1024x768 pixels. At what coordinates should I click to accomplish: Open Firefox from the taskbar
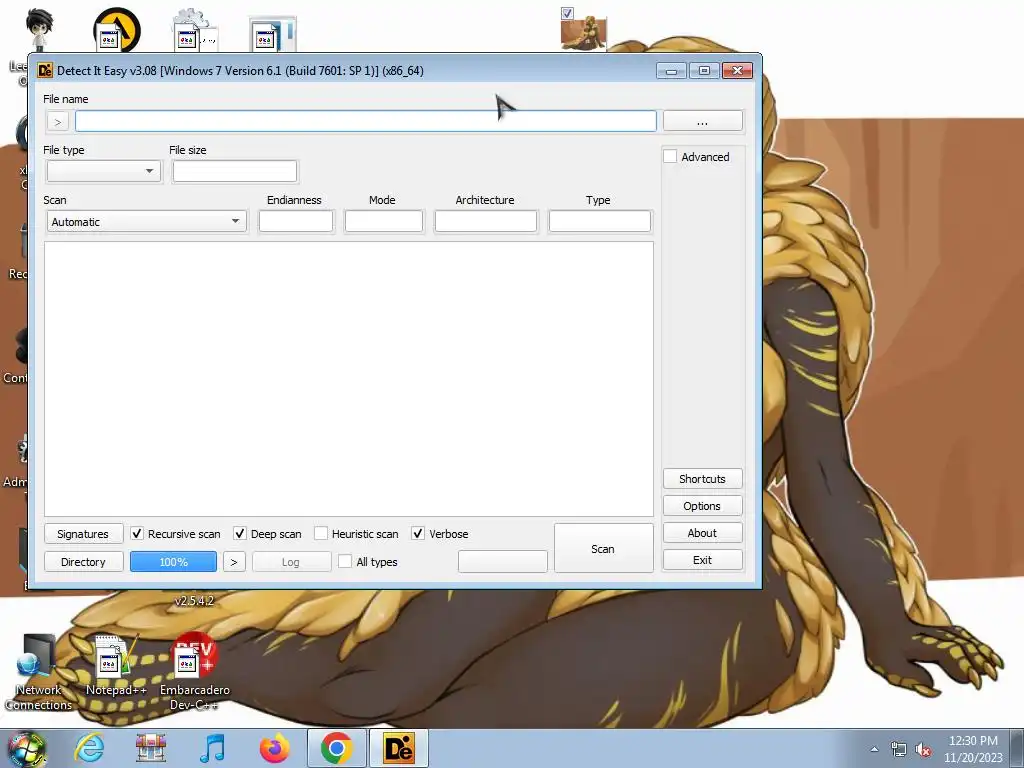tap(275, 748)
